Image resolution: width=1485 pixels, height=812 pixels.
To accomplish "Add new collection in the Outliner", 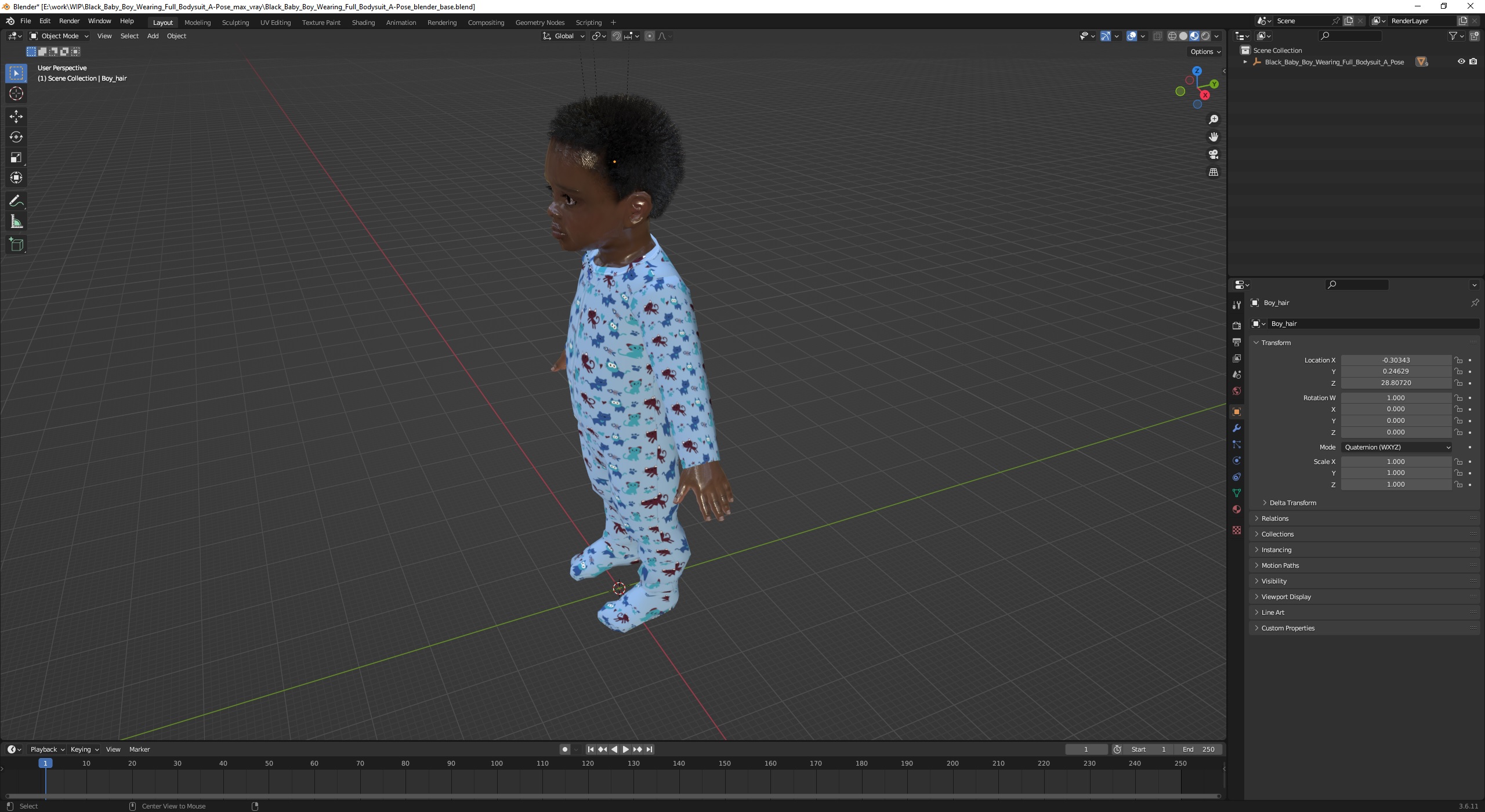I will (1474, 36).
